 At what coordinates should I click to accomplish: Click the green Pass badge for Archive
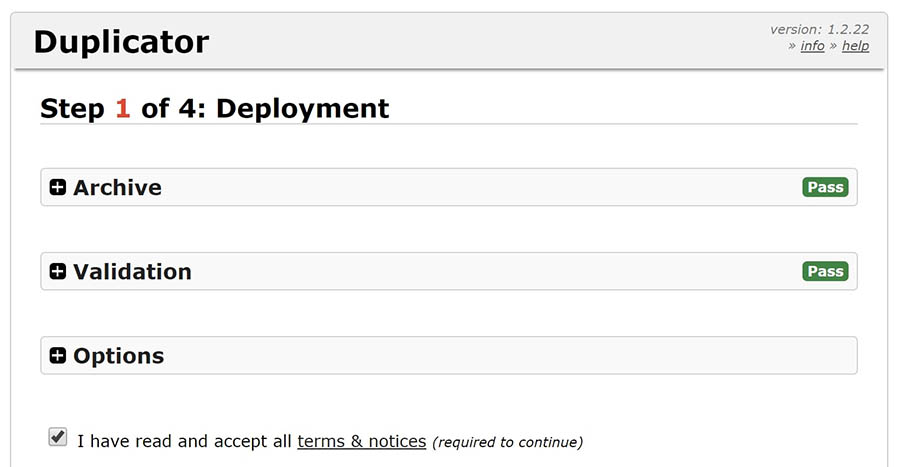click(825, 187)
